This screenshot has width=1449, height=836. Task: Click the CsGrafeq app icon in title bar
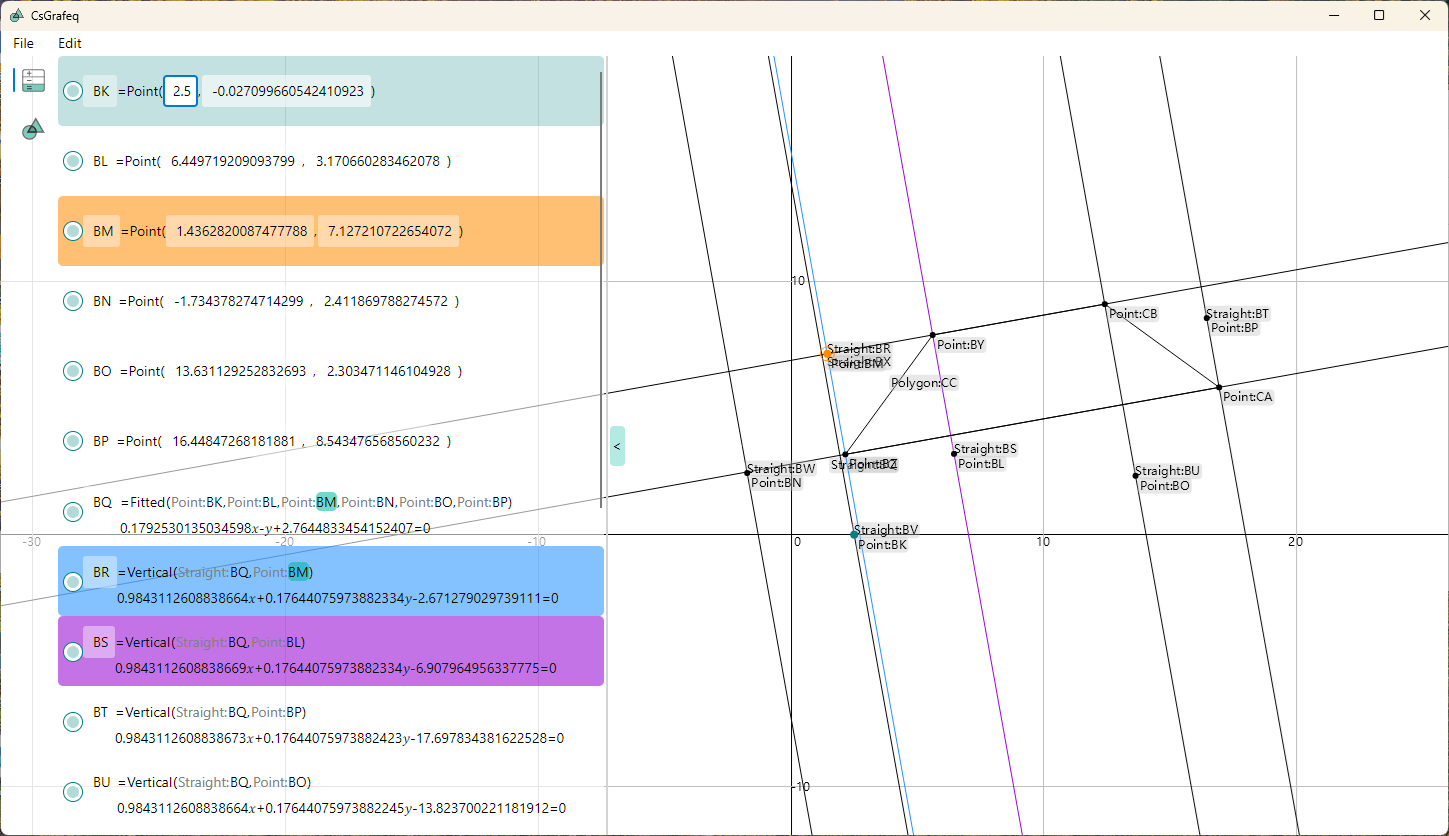point(16,15)
